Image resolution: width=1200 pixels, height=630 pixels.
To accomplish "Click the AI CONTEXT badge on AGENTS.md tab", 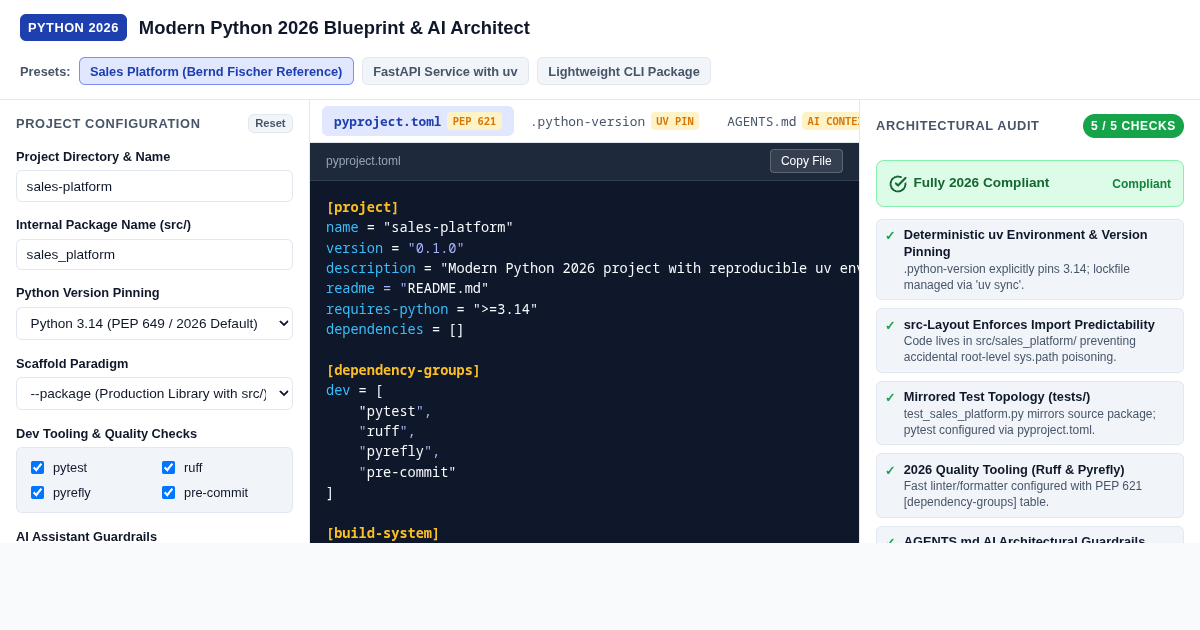I will [831, 121].
